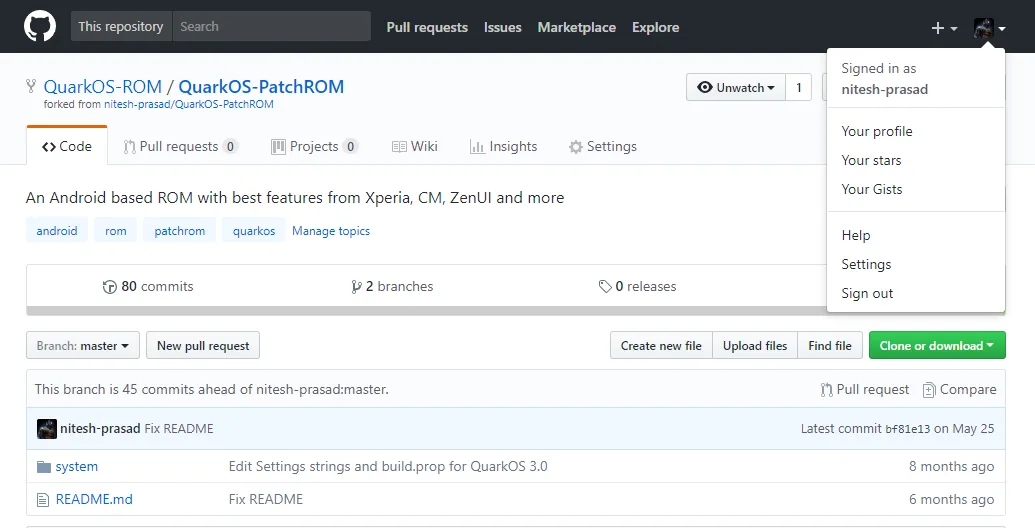Go to Marketplace in the top navigation

[x=576, y=27]
